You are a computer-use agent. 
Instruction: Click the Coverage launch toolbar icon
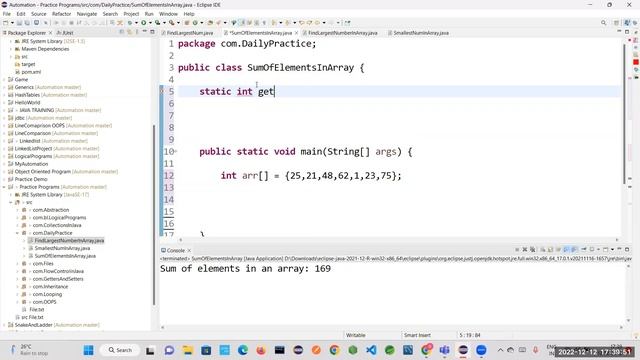click(x=158, y=23)
